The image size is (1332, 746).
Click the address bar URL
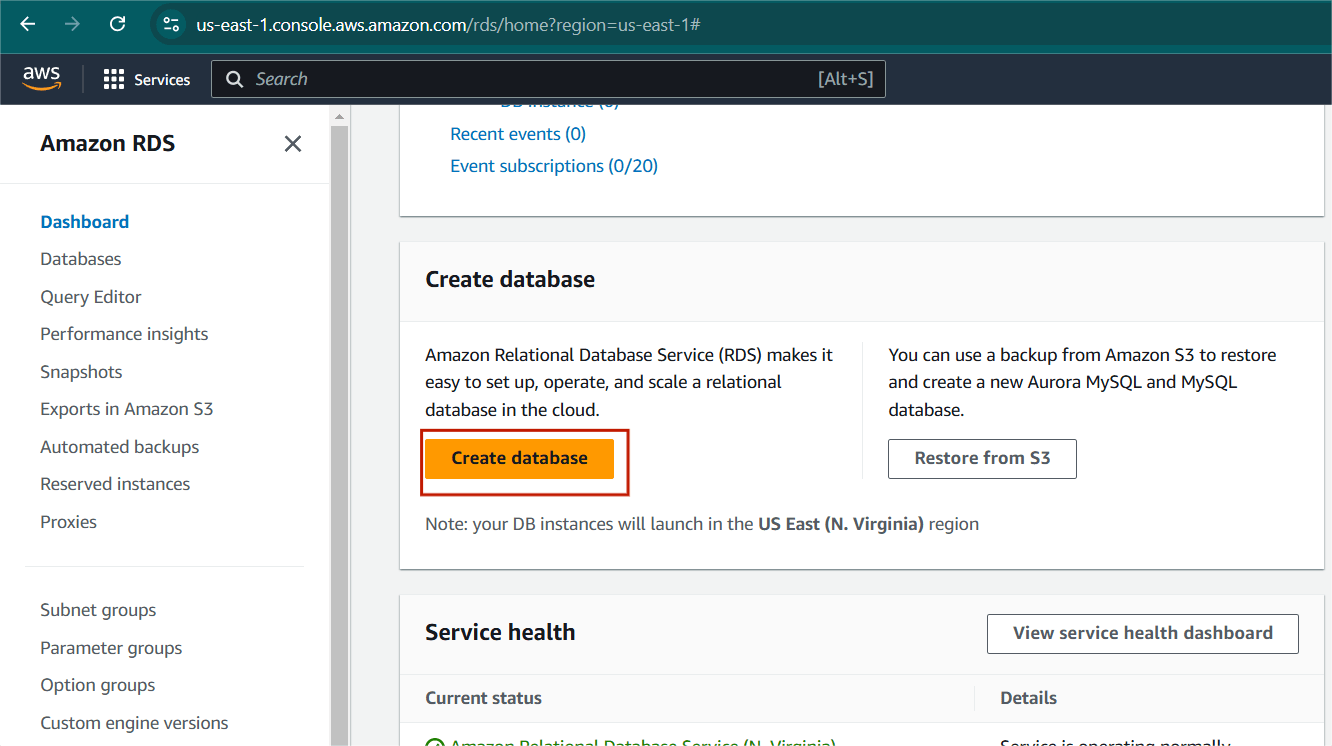448,24
